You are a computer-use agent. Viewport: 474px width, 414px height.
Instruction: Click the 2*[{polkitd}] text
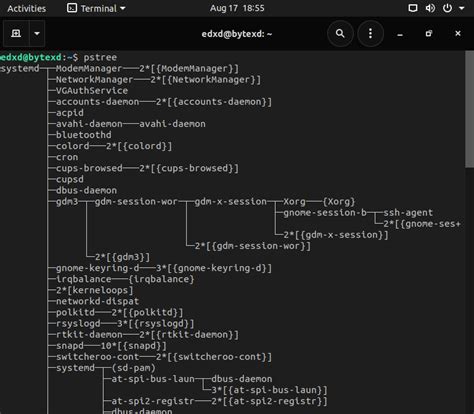tap(147, 313)
